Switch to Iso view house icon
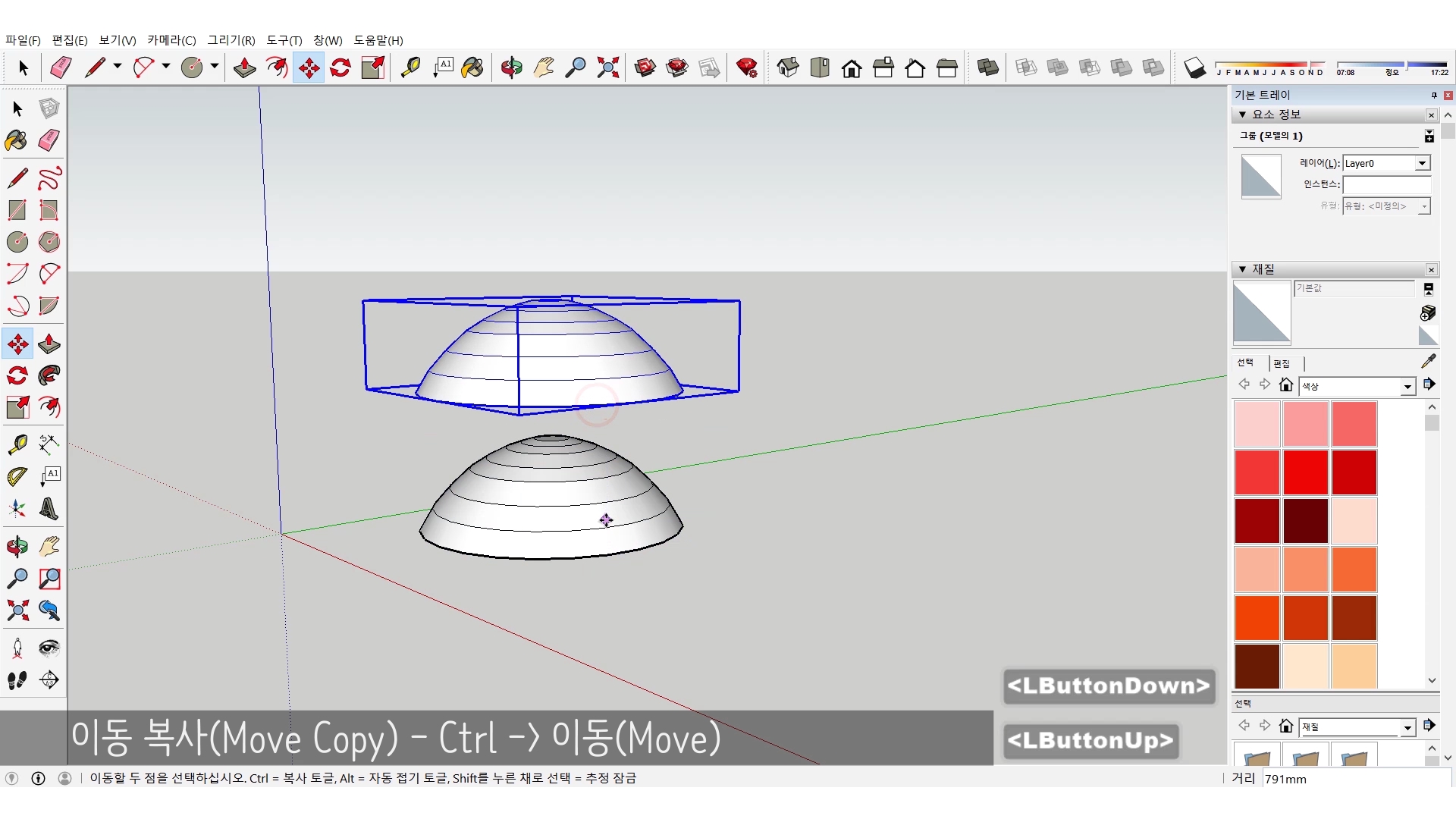Screen dimensions: 1456x819 tap(788, 67)
